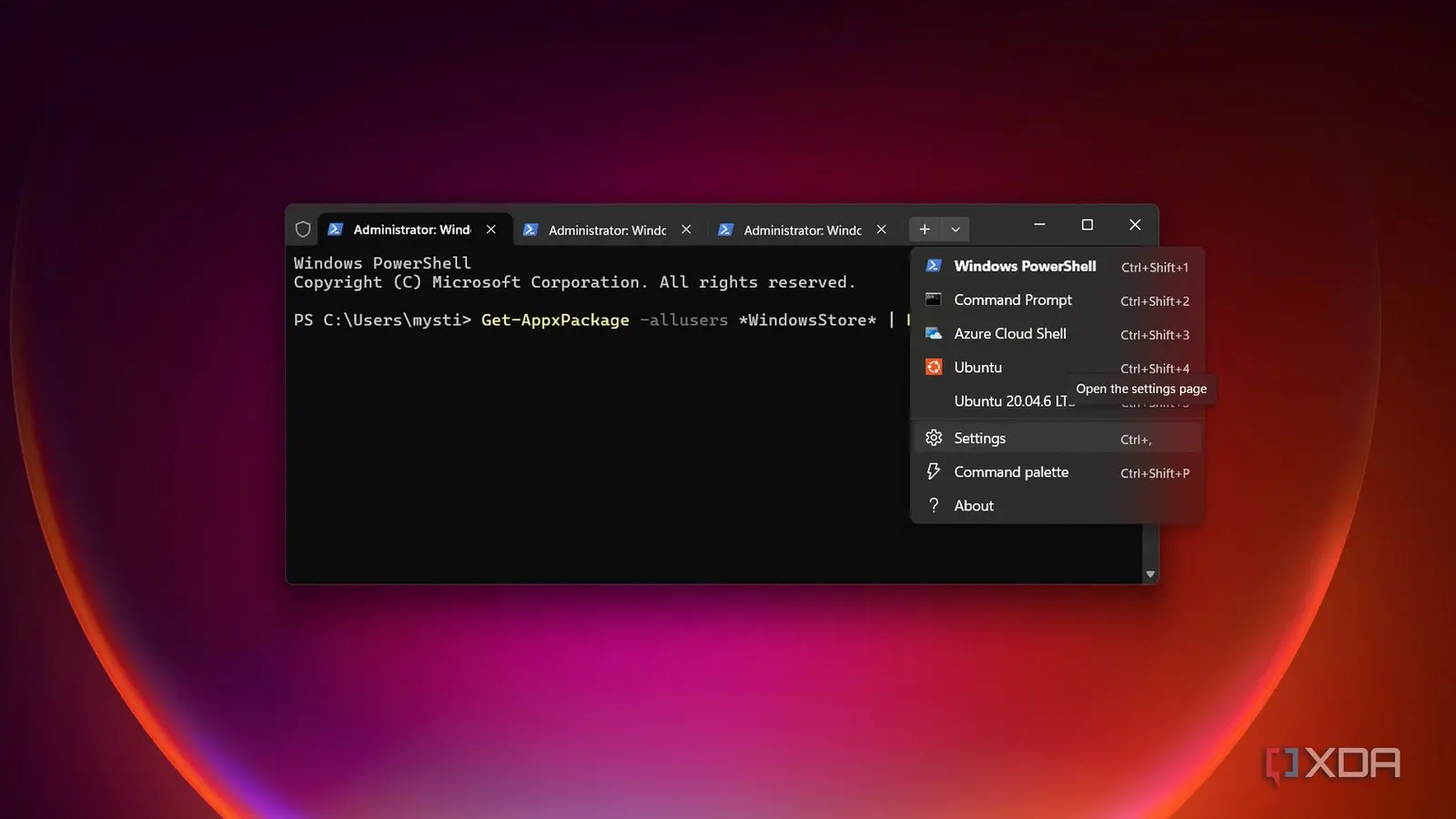Close the third Administrator tab
This screenshot has width=1456, height=819.
(881, 230)
